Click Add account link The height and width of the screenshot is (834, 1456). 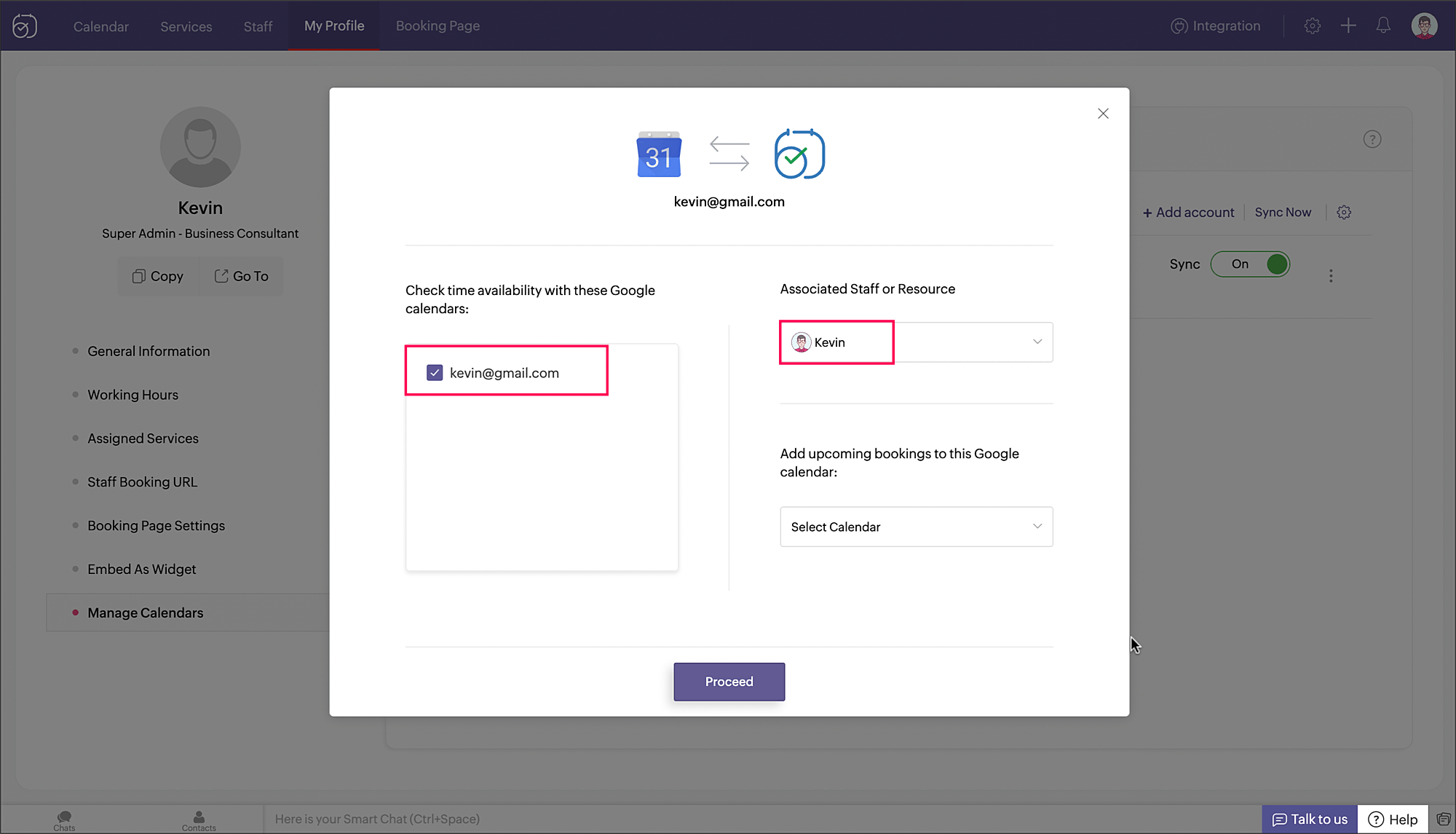[1188, 213]
